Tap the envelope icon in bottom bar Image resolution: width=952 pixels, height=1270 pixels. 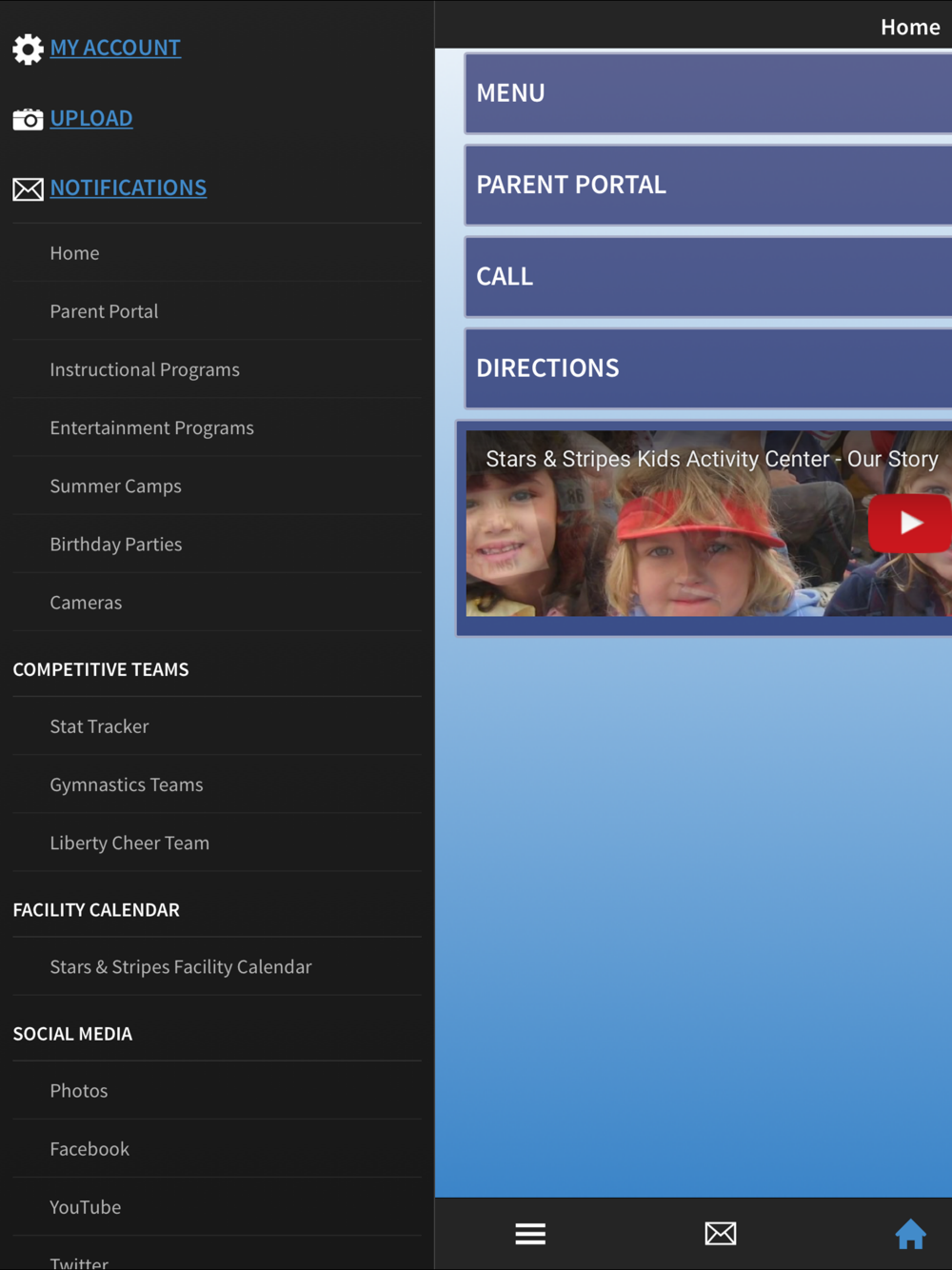pyautogui.click(x=721, y=1234)
